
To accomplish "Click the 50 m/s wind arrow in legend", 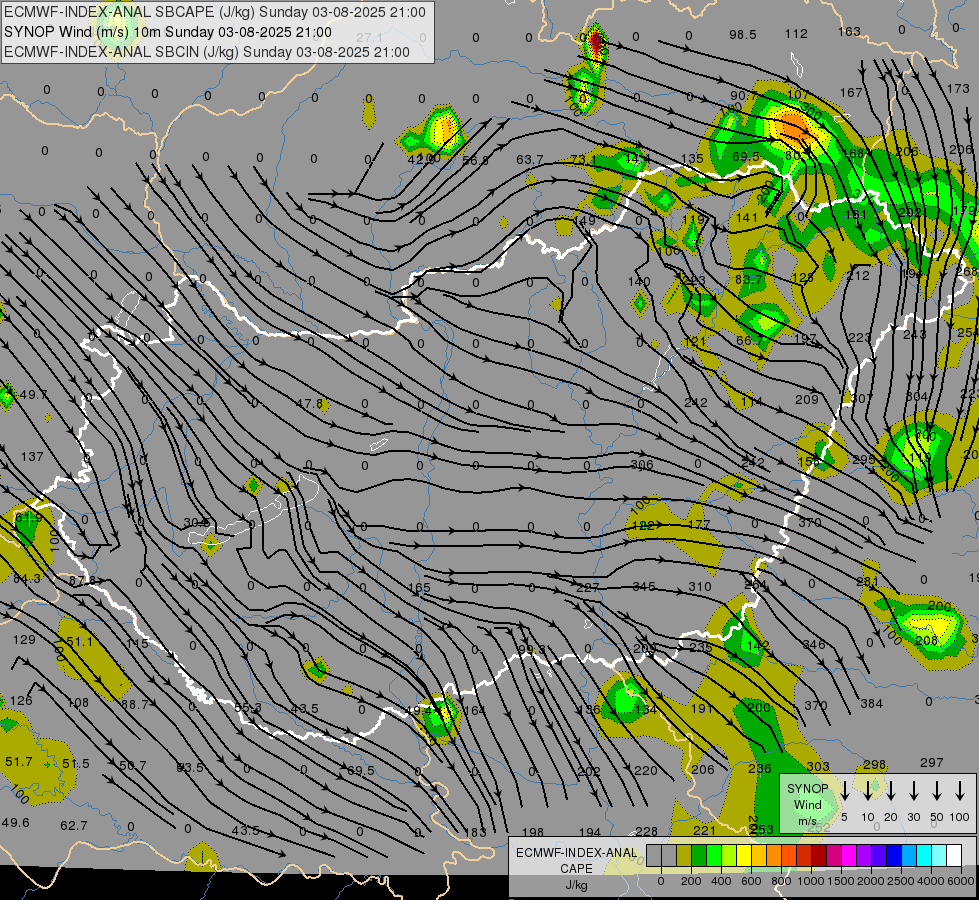I will point(937,791).
